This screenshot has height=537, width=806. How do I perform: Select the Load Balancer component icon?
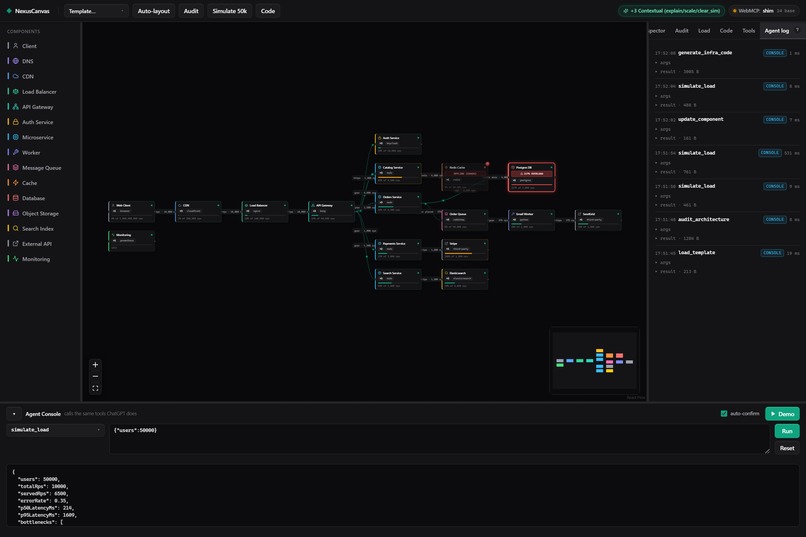pyautogui.click(x=15, y=91)
